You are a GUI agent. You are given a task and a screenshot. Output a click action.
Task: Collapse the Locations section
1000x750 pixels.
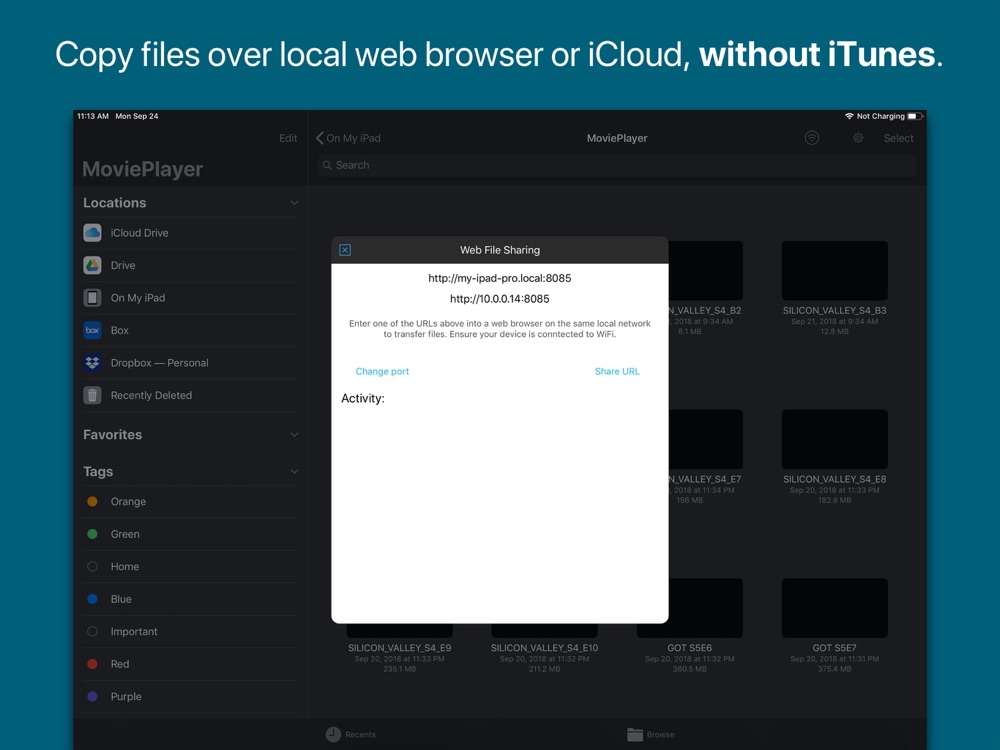click(294, 203)
